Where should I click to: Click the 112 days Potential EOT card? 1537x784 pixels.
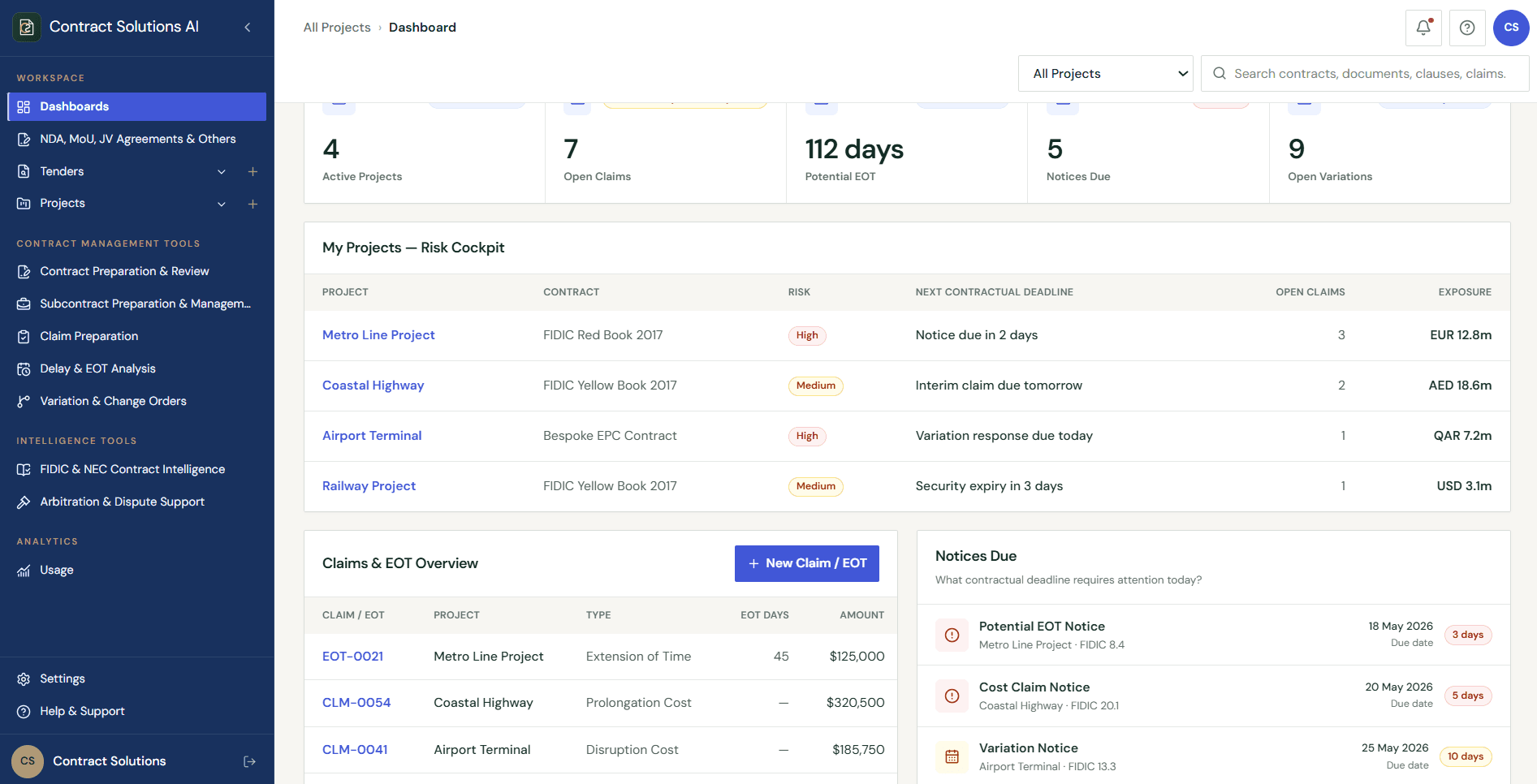pyautogui.click(x=906, y=153)
